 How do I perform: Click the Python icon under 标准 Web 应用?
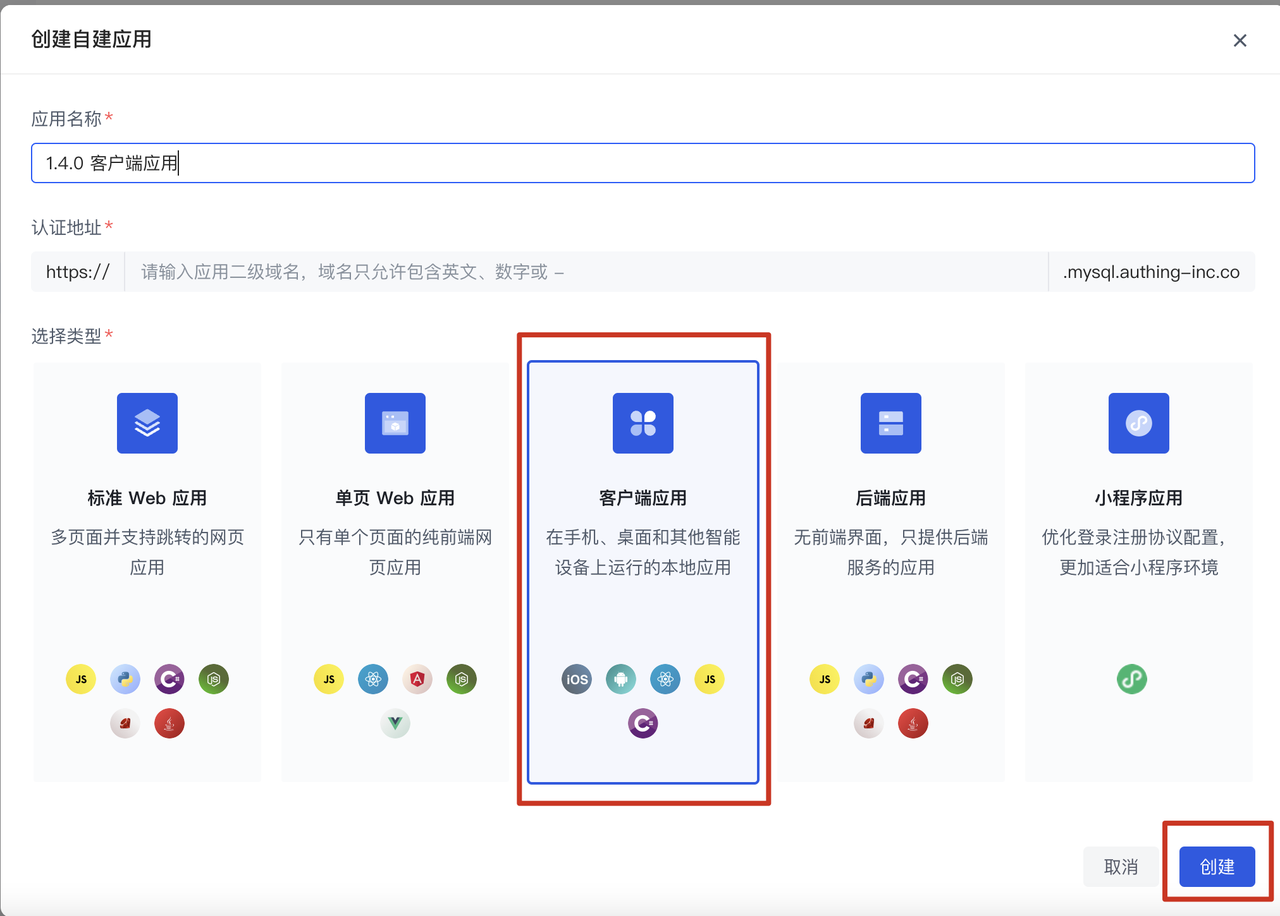[x=124, y=679]
